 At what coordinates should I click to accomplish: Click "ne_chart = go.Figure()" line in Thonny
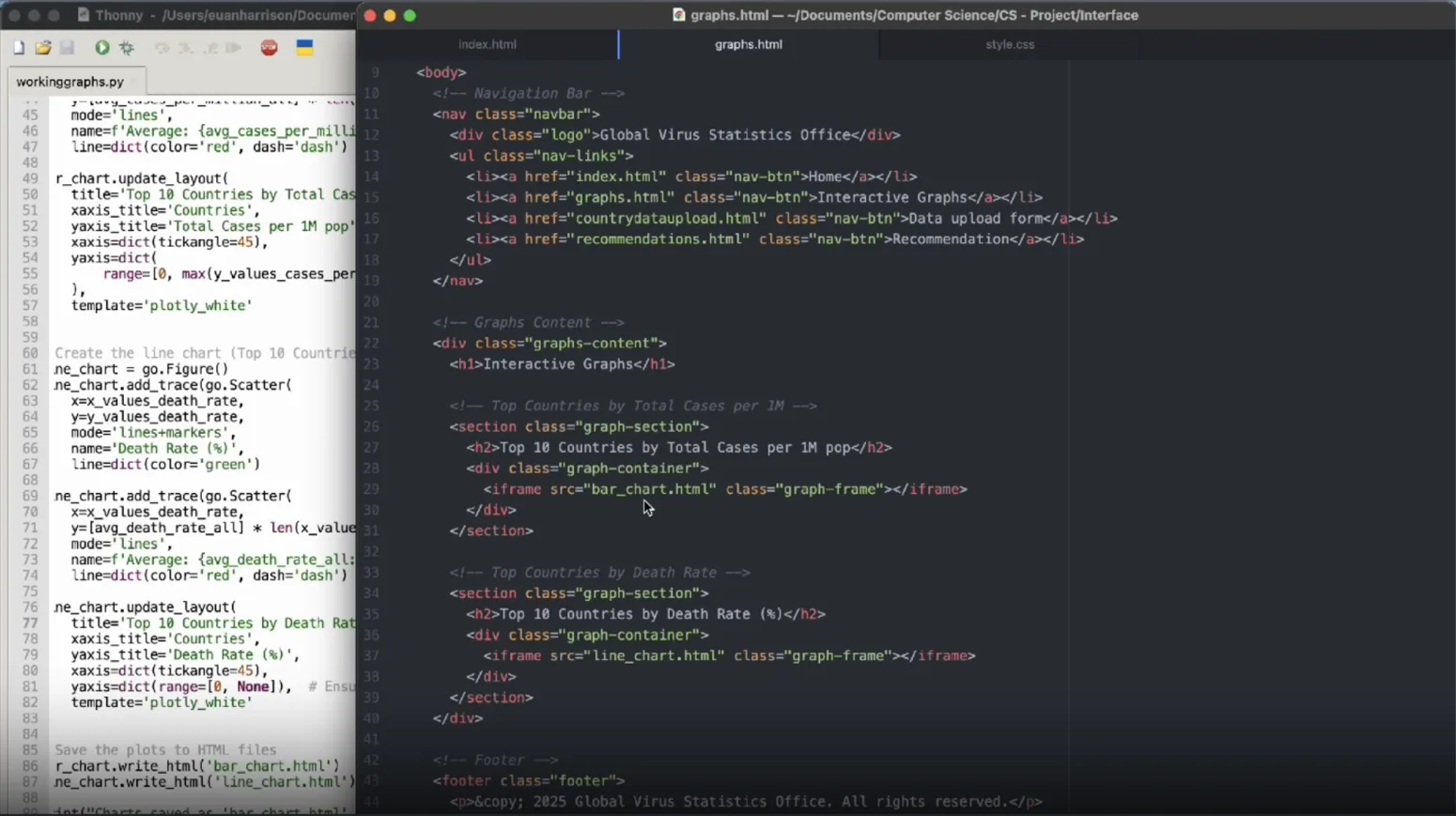pyautogui.click(x=141, y=369)
